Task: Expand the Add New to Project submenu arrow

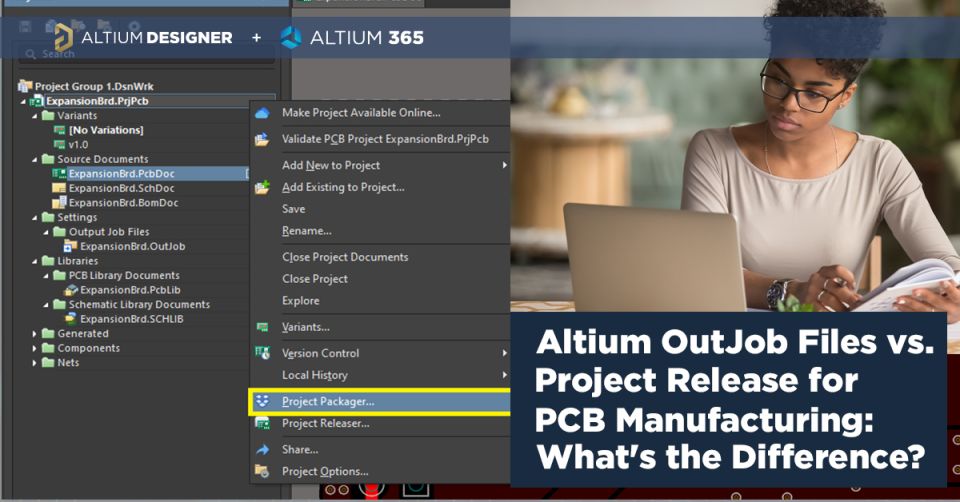Action: pyautogui.click(x=504, y=165)
